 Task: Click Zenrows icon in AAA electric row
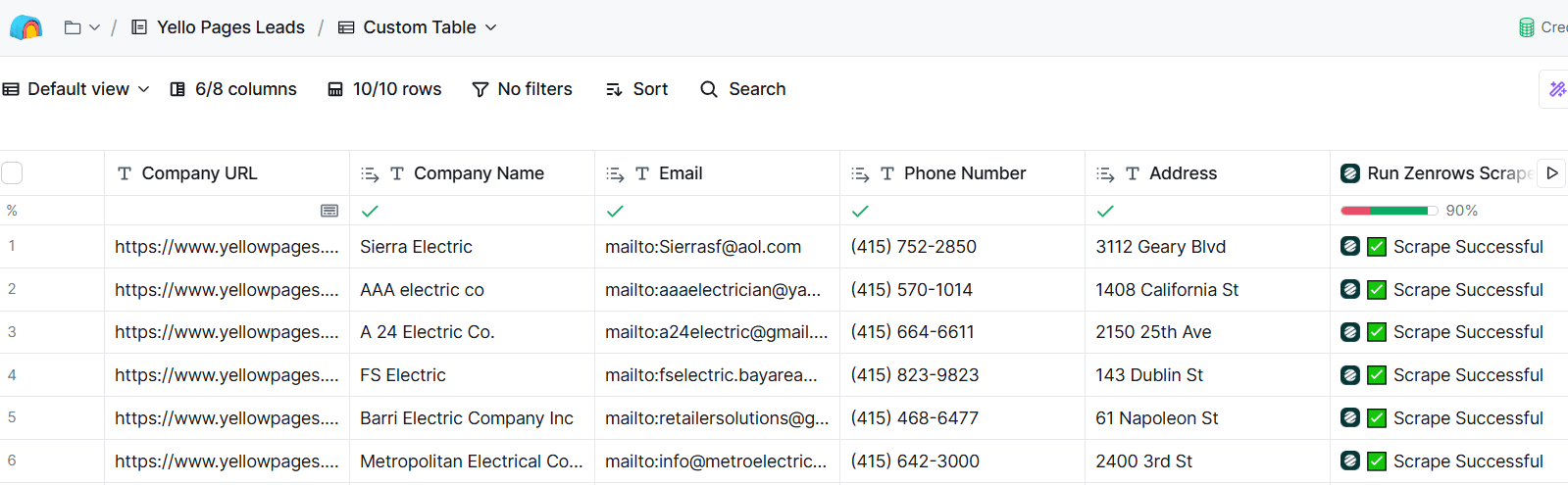tap(1350, 290)
